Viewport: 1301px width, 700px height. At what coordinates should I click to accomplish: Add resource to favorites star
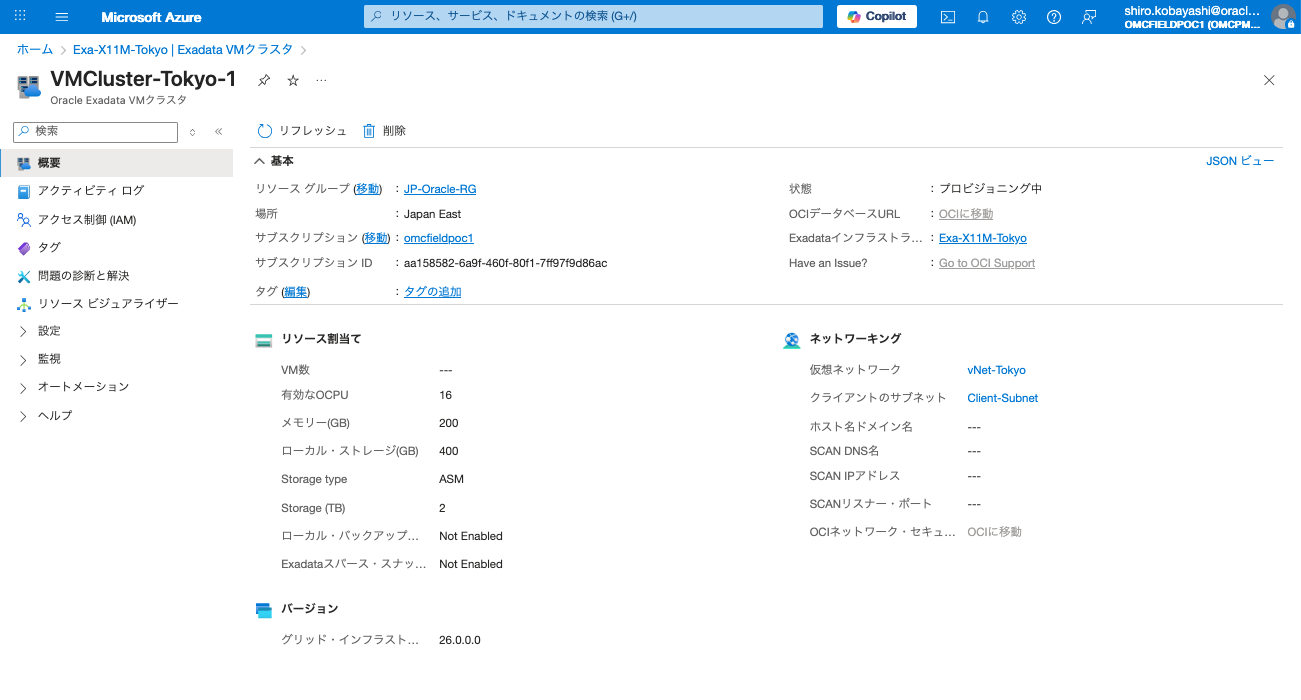[x=293, y=80]
